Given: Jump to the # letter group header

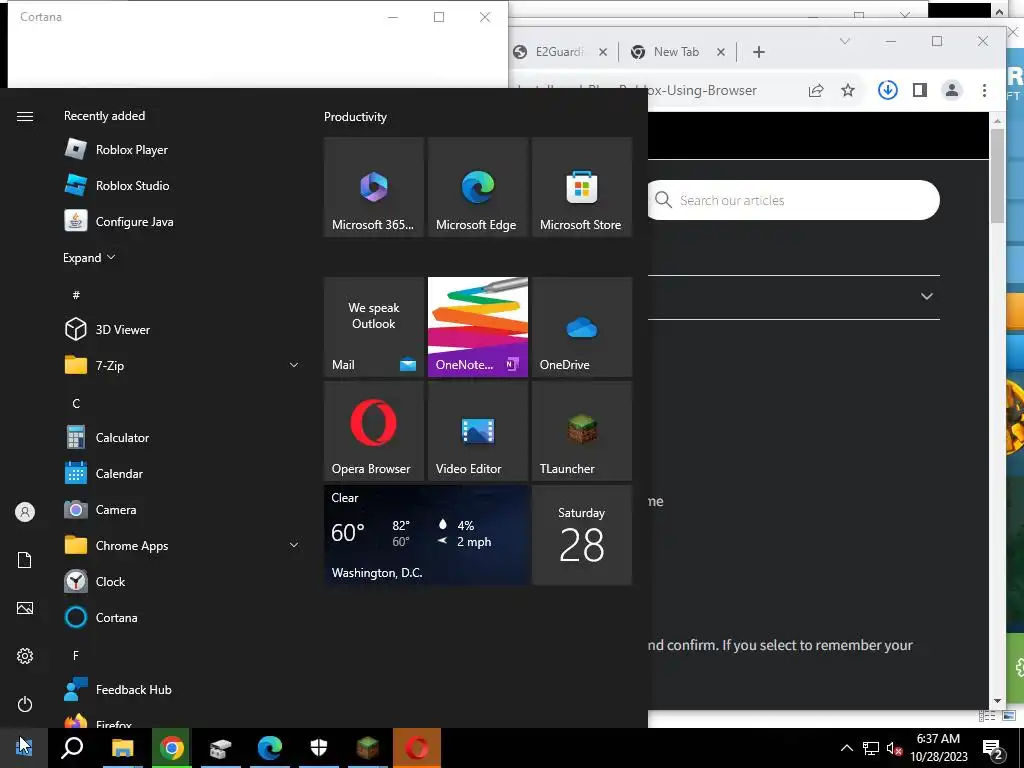Looking at the screenshot, I should 76,295.
